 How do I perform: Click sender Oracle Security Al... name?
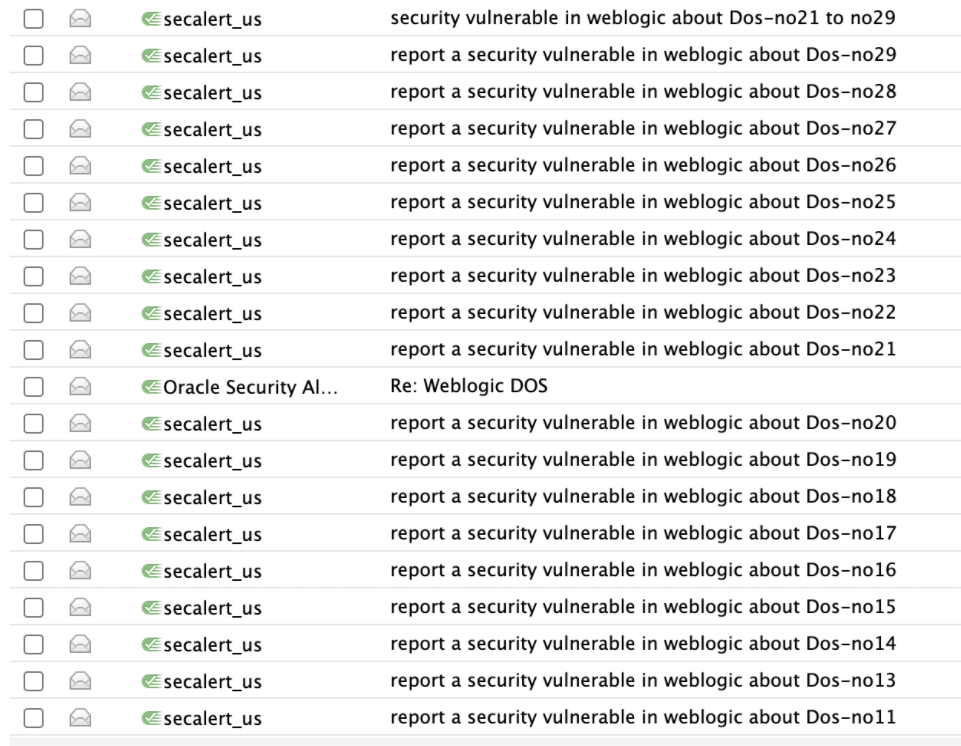click(250, 387)
